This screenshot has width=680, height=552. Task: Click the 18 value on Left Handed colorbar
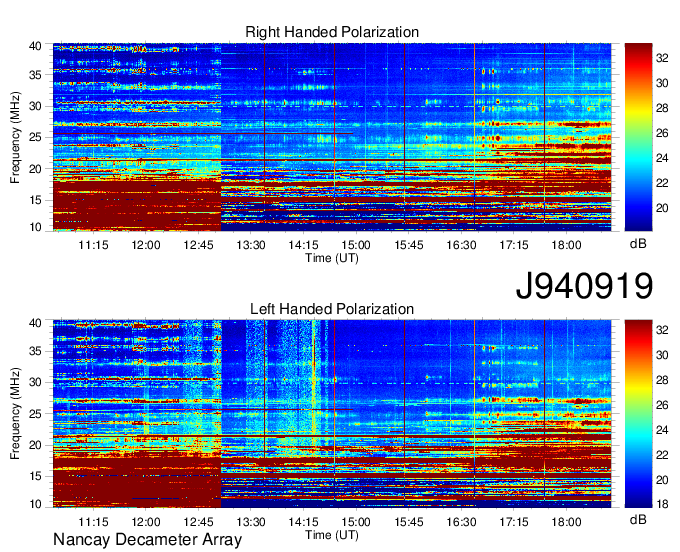(662, 504)
